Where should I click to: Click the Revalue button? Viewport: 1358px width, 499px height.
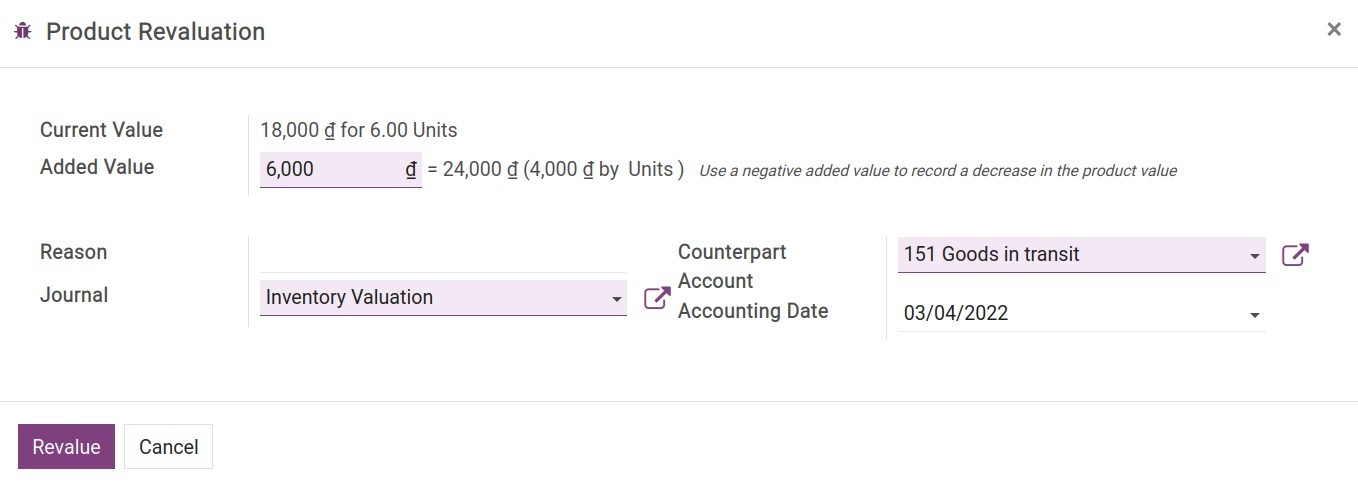[66, 447]
